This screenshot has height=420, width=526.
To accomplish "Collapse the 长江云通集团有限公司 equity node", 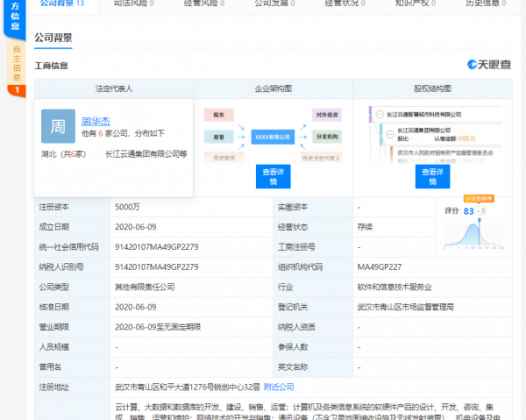I will click(390, 135).
